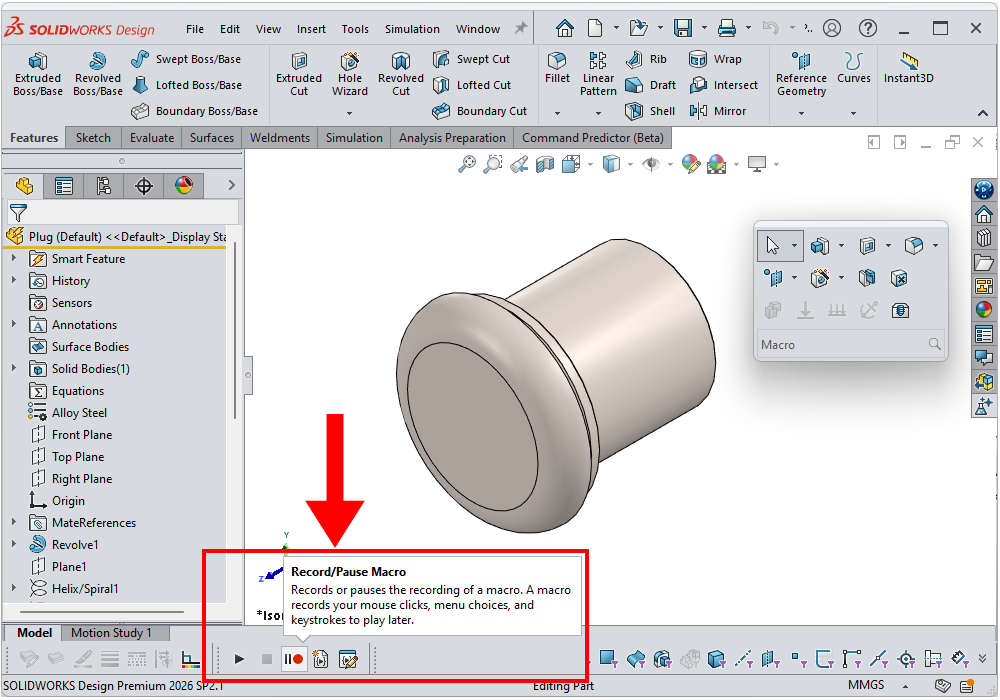Switch to the Sketch tab
This screenshot has height=700, width=1000.
pyautogui.click(x=93, y=138)
